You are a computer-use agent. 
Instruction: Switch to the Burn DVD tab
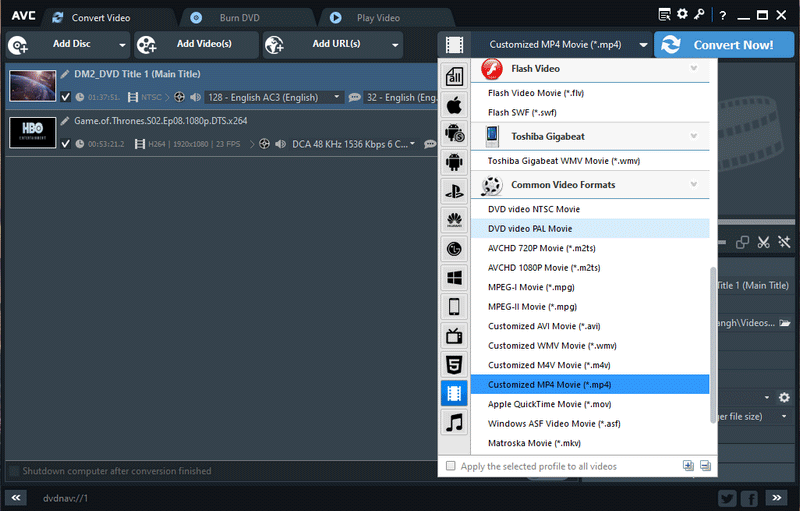pos(239,18)
